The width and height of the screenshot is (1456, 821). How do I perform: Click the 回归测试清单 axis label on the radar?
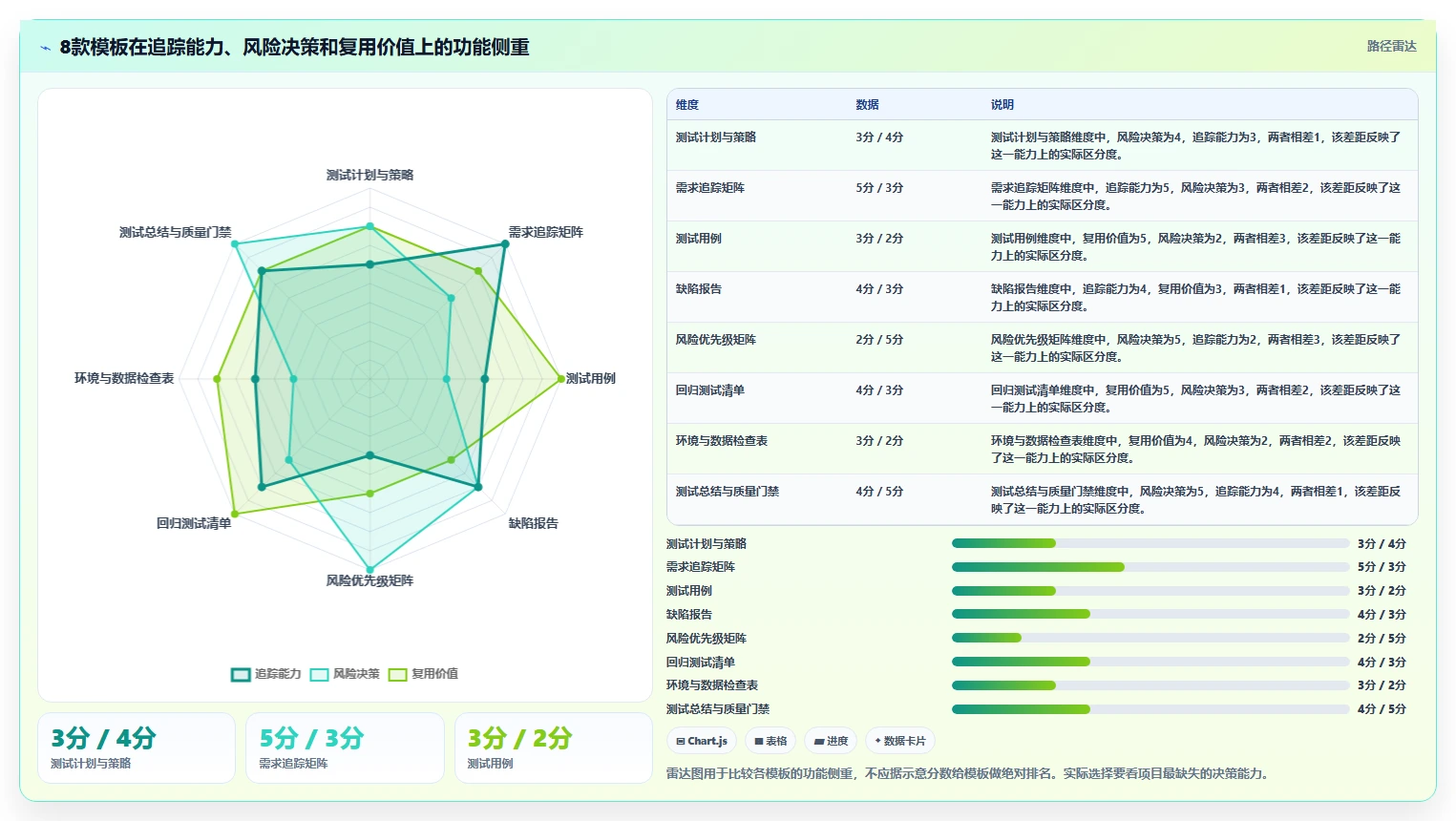(x=194, y=524)
